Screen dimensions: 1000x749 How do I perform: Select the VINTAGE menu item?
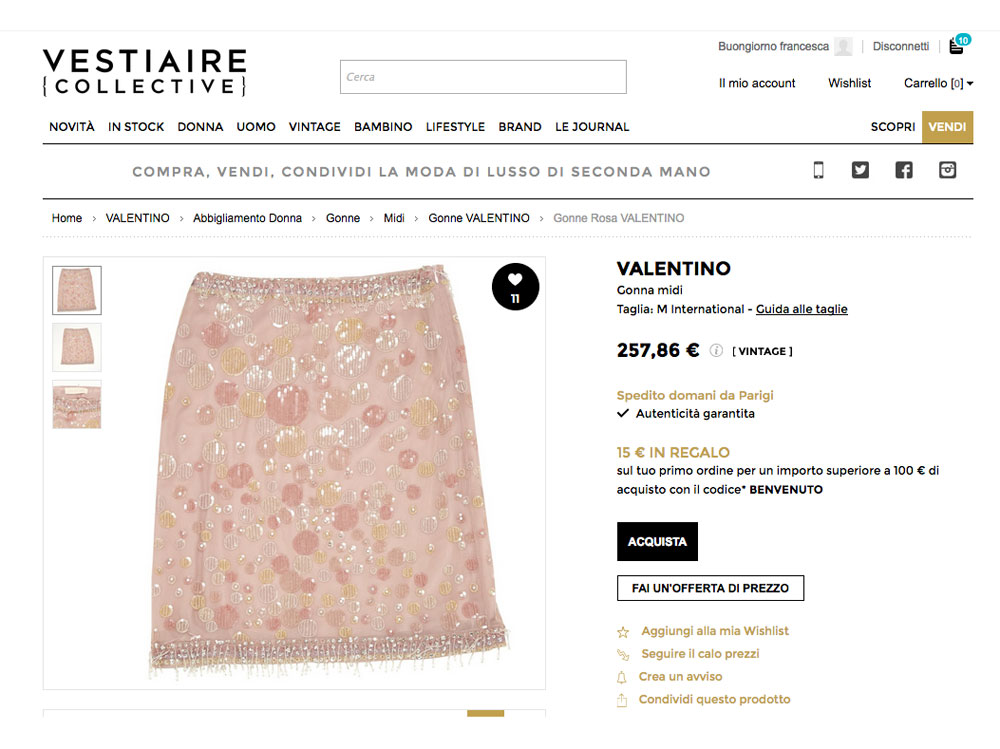315,127
